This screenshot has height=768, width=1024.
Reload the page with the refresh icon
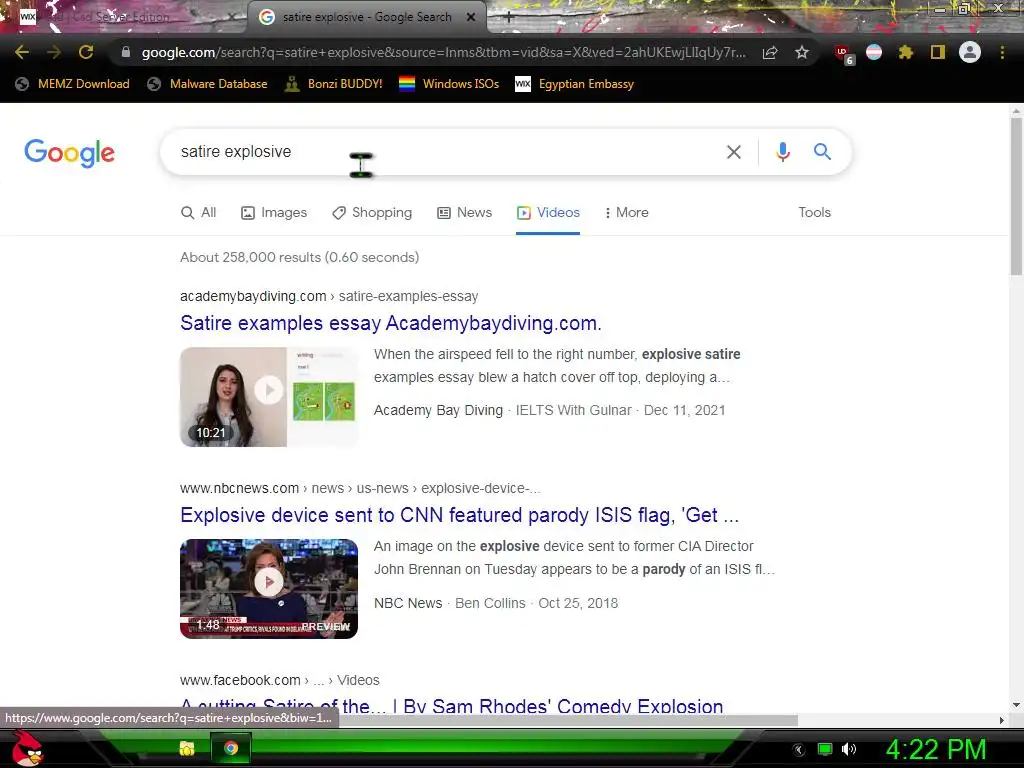click(x=86, y=52)
